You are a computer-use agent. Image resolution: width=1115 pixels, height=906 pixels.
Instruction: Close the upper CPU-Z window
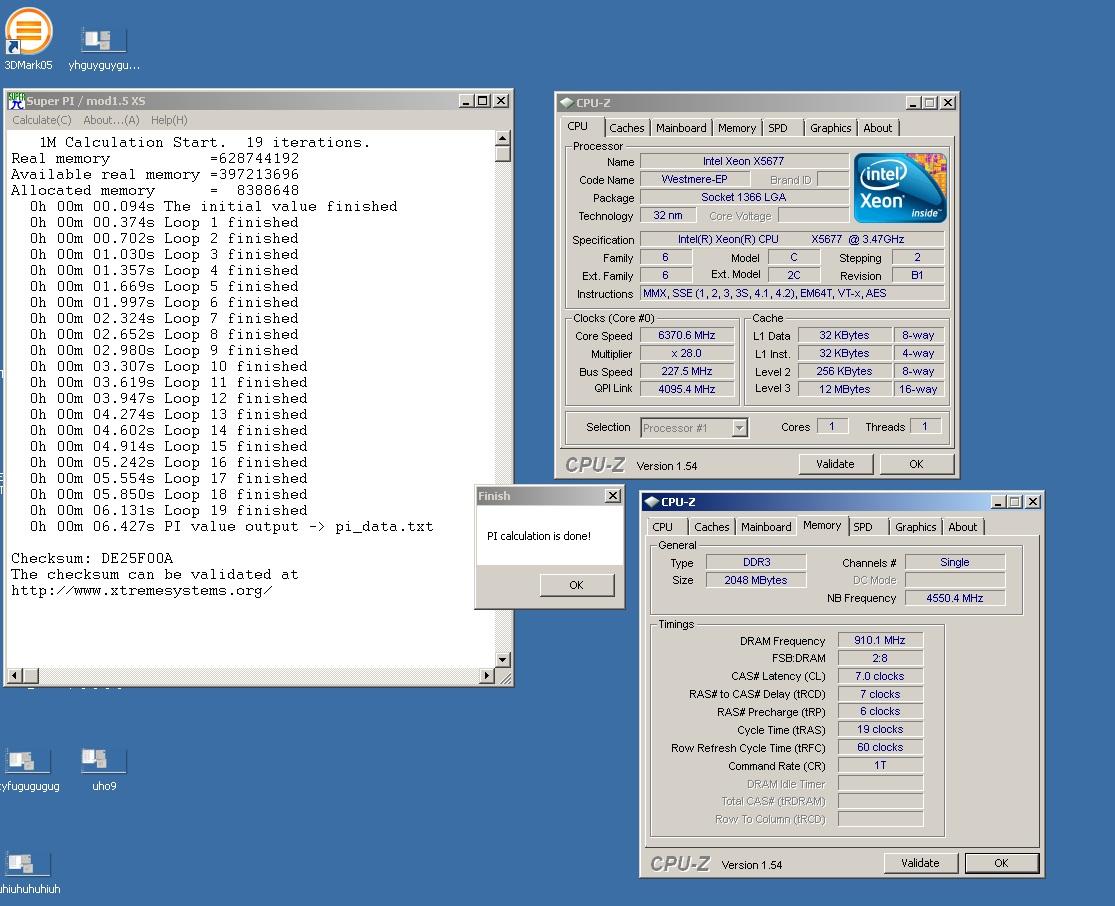pyautogui.click(x=947, y=102)
